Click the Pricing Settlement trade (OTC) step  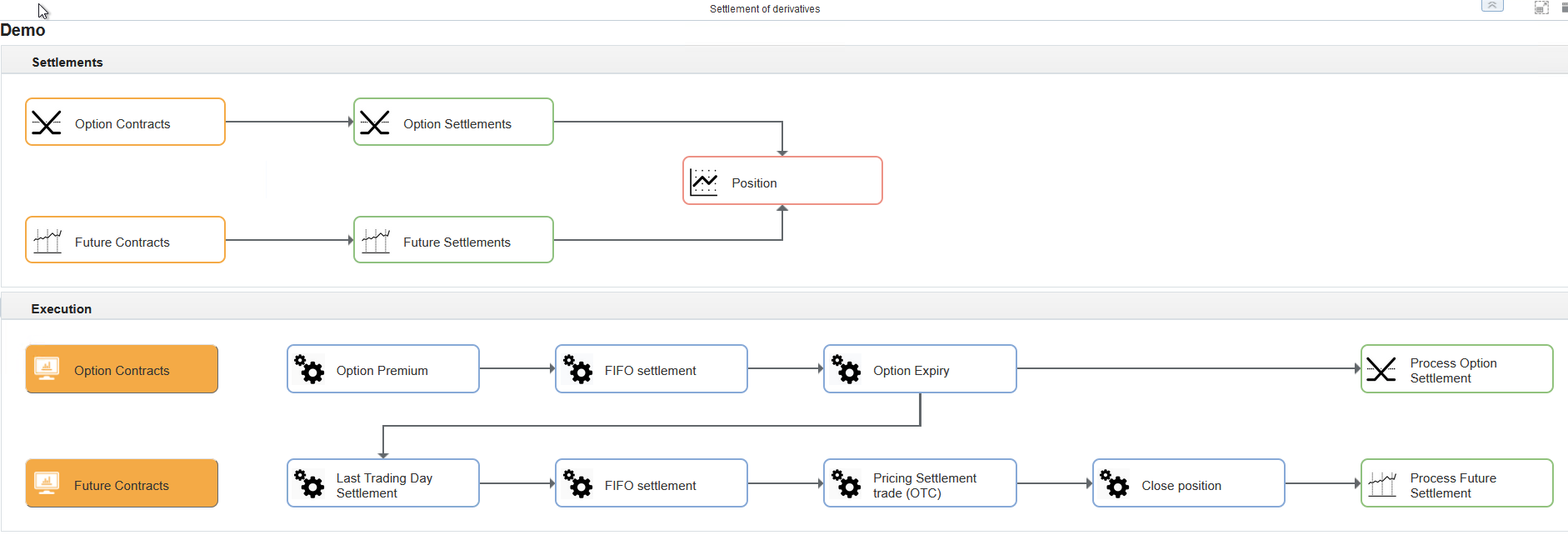click(x=920, y=484)
